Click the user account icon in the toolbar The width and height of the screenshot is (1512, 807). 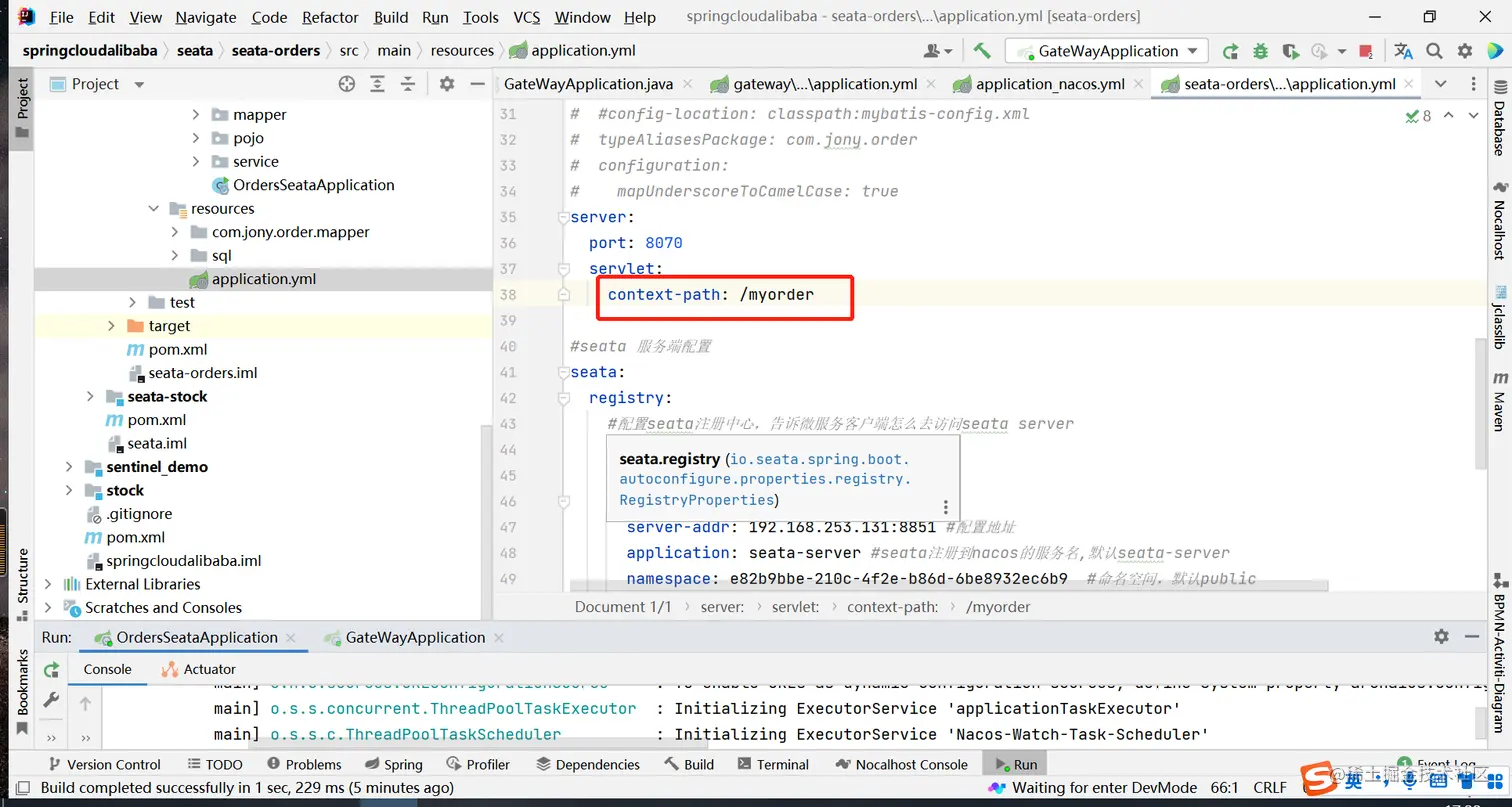point(937,51)
